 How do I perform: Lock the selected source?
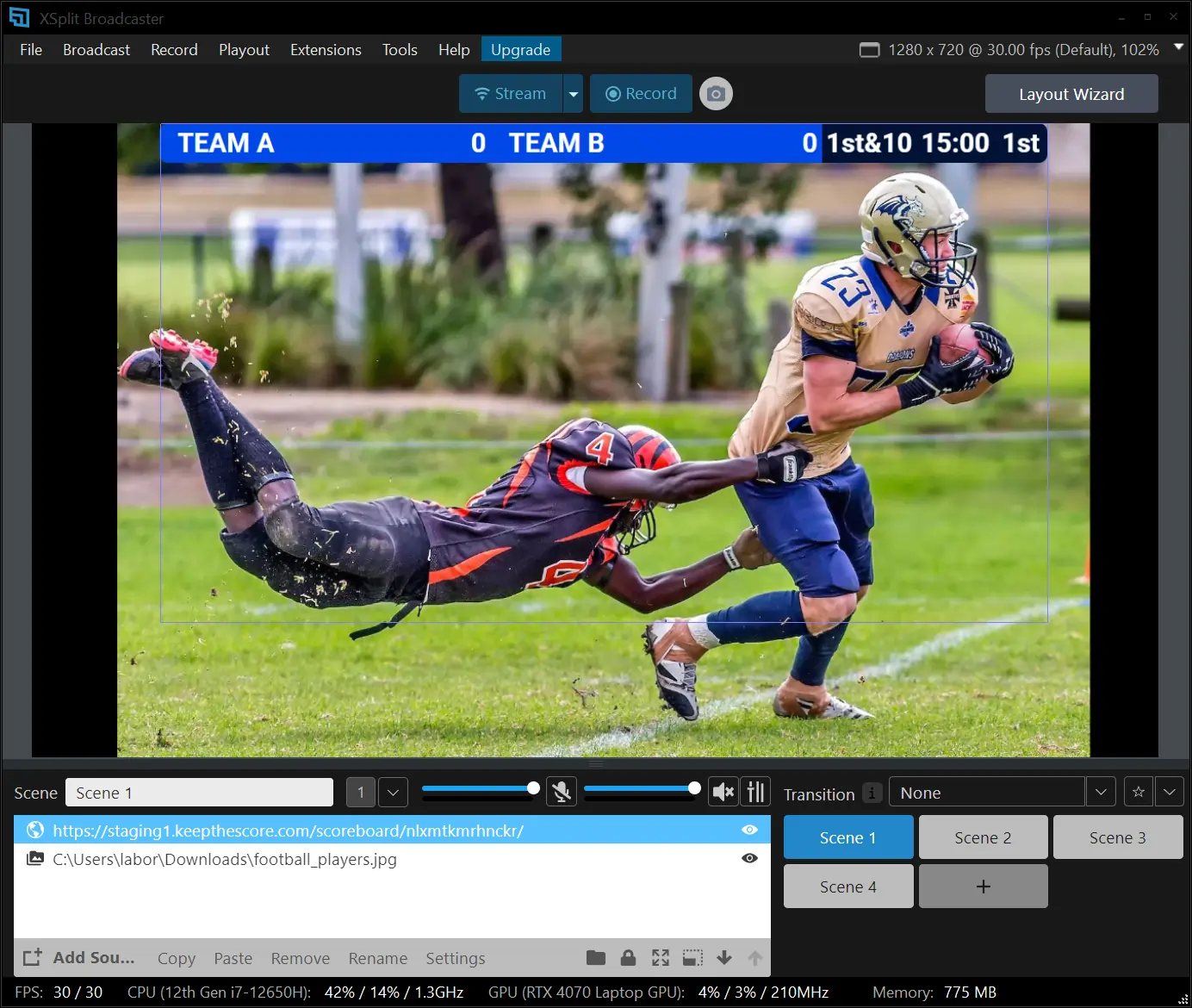click(628, 957)
